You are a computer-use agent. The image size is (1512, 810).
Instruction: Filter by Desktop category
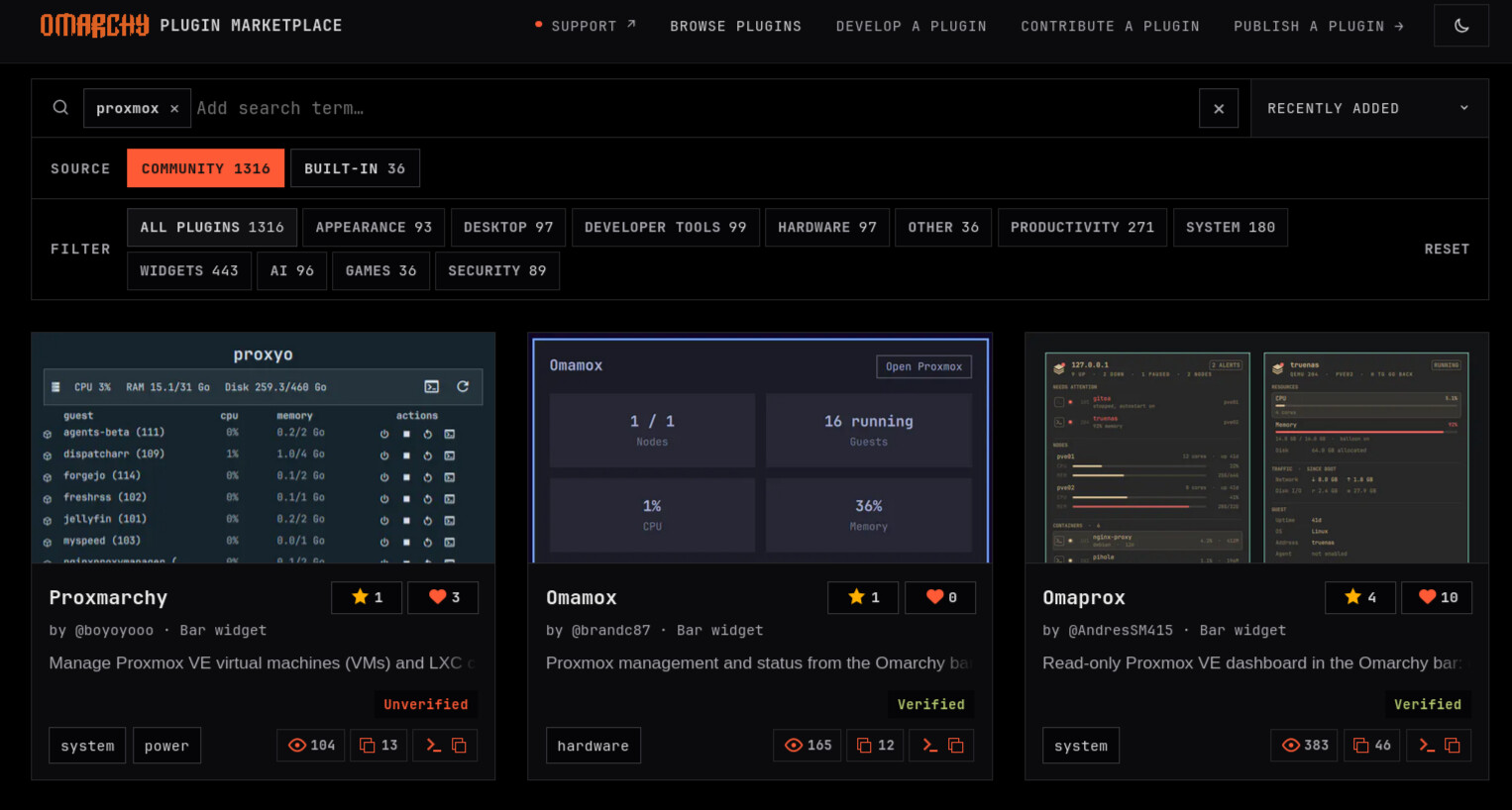click(508, 227)
